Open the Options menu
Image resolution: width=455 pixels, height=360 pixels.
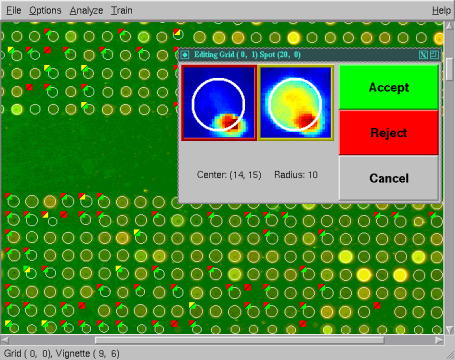[45, 11]
